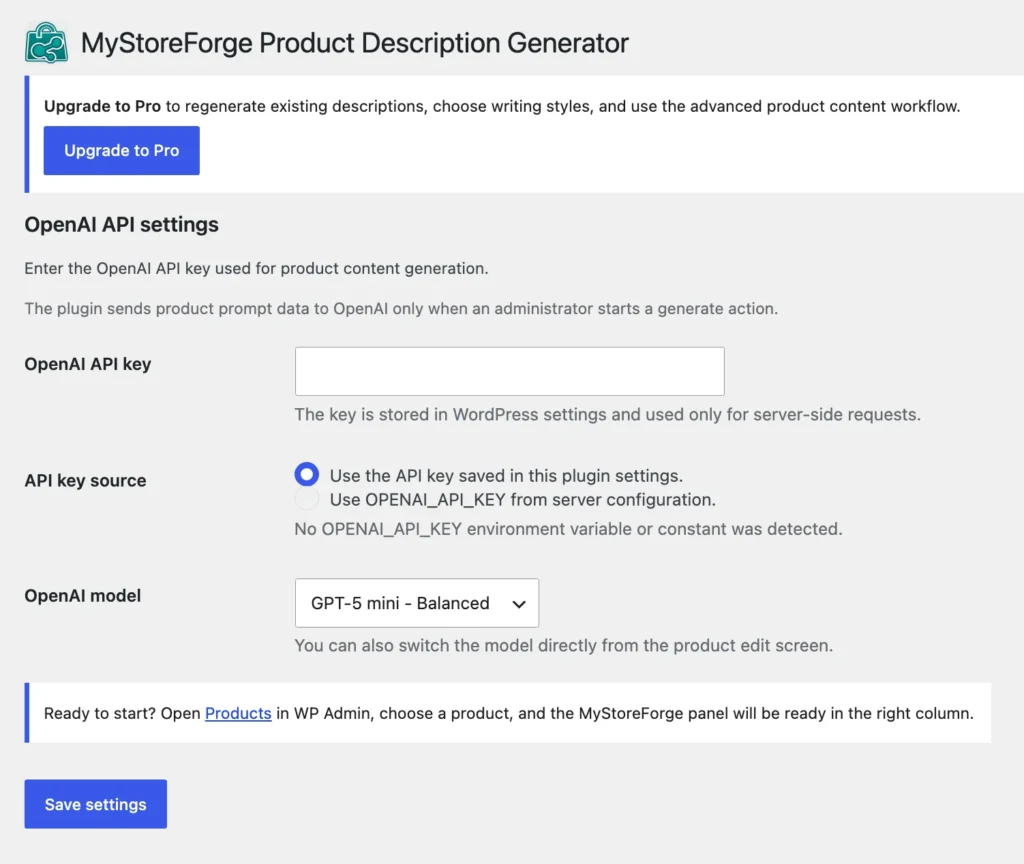Click the 'MyStoreForge Product Description Generator' page title
This screenshot has height=864, width=1024.
pos(355,43)
